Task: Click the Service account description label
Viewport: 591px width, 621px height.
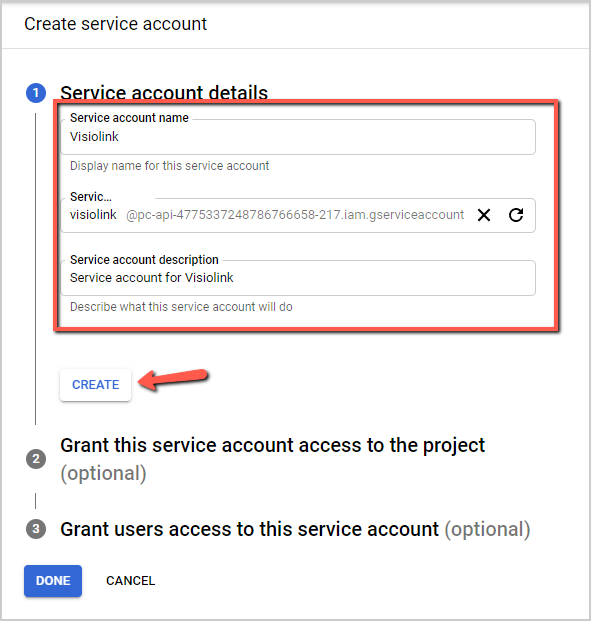Action: (144, 259)
